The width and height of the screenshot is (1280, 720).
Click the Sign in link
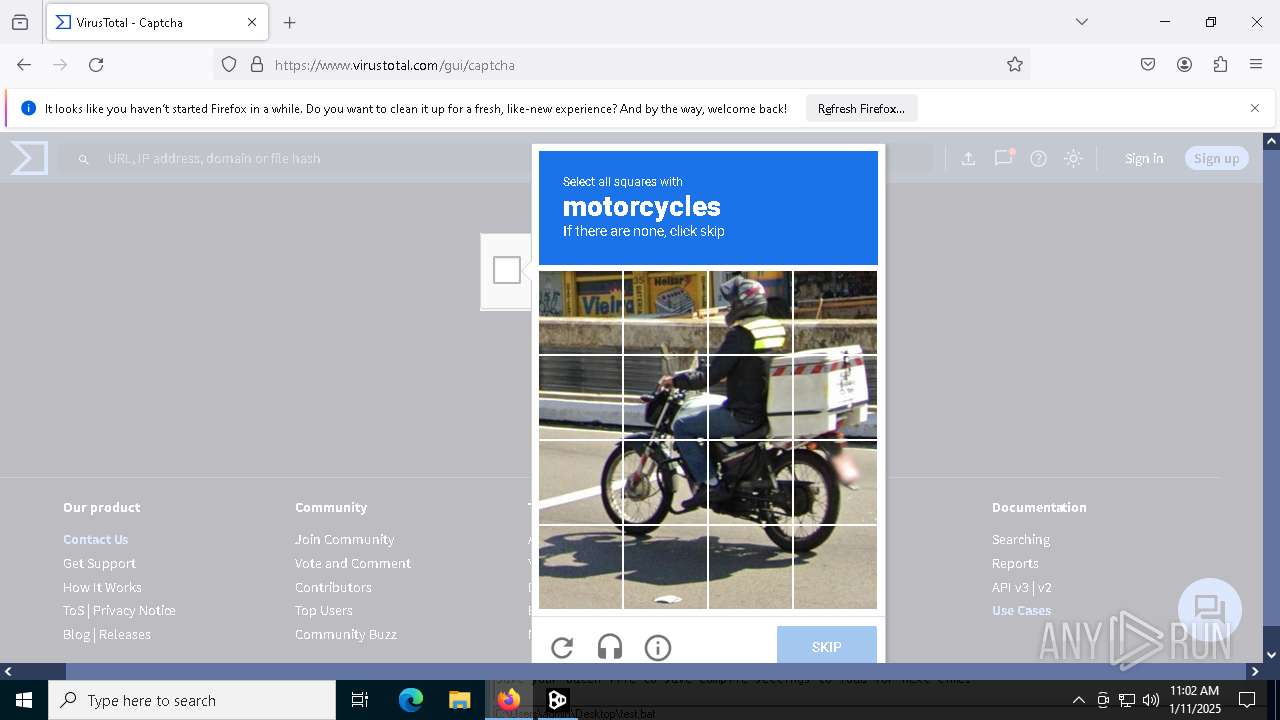pyautogui.click(x=1144, y=158)
